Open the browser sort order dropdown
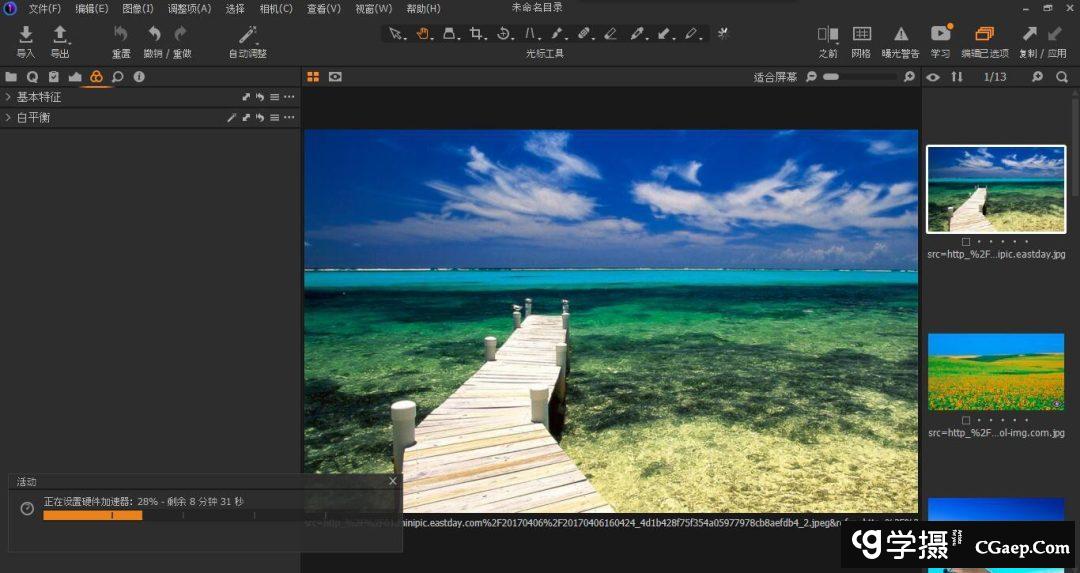The width and height of the screenshot is (1080, 573). tap(957, 77)
